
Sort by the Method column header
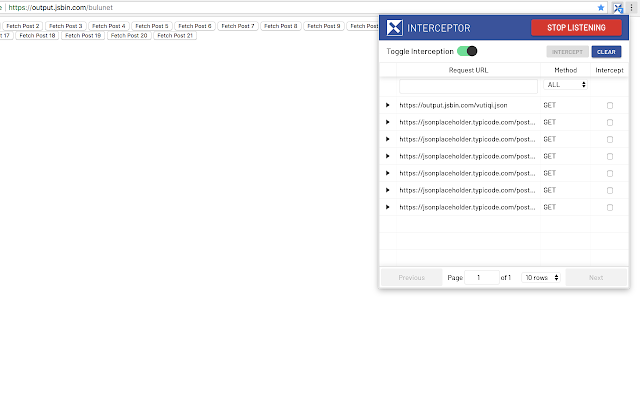[565, 70]
